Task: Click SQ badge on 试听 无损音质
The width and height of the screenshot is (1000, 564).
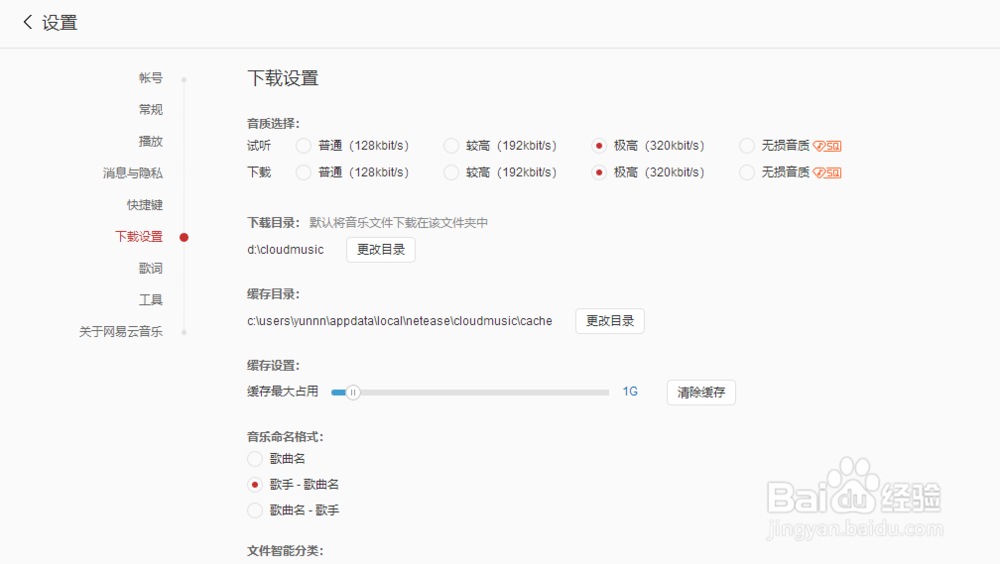Action: [827, 146]
